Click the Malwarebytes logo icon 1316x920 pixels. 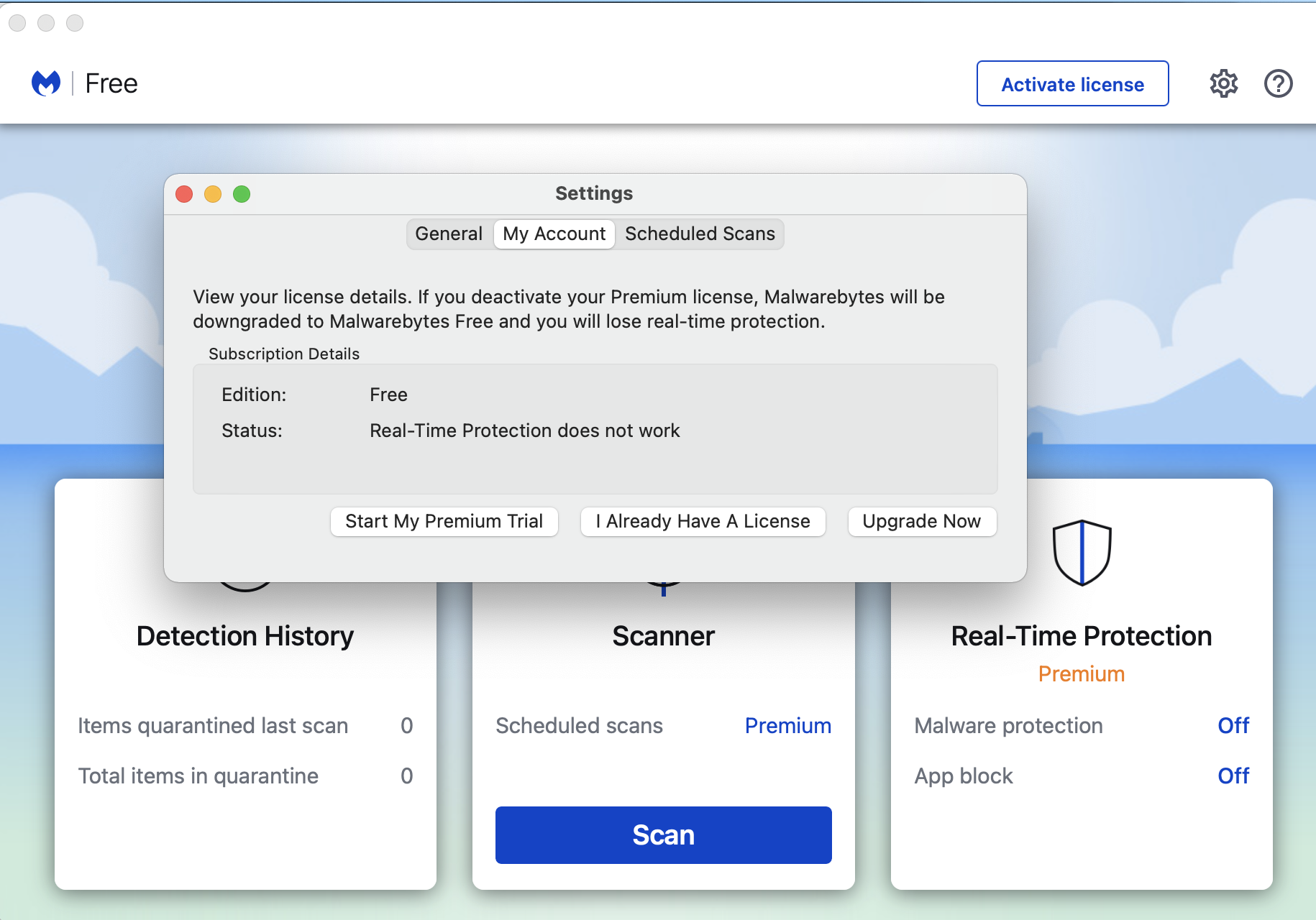click(46, 83)
